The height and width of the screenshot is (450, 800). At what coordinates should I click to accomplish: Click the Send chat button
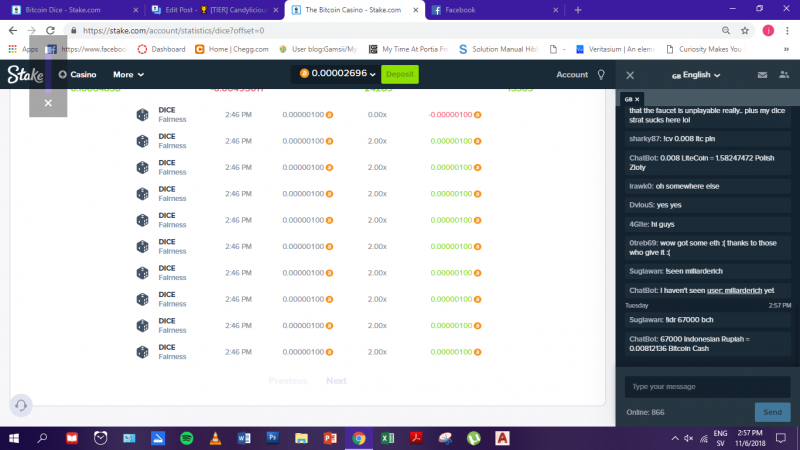coord(772,412)
